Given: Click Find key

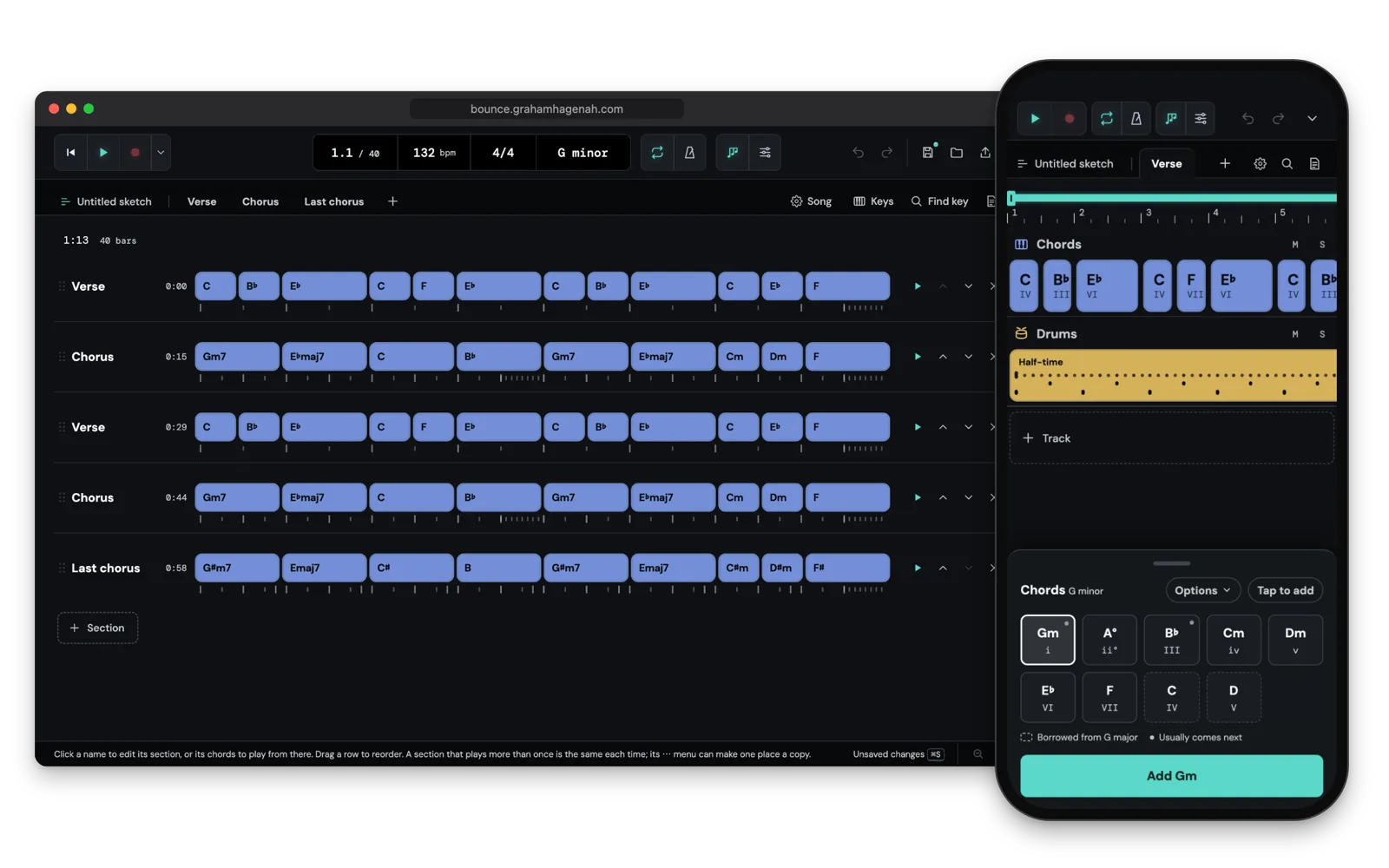Looking at the screenshot, I should point(939,201).
